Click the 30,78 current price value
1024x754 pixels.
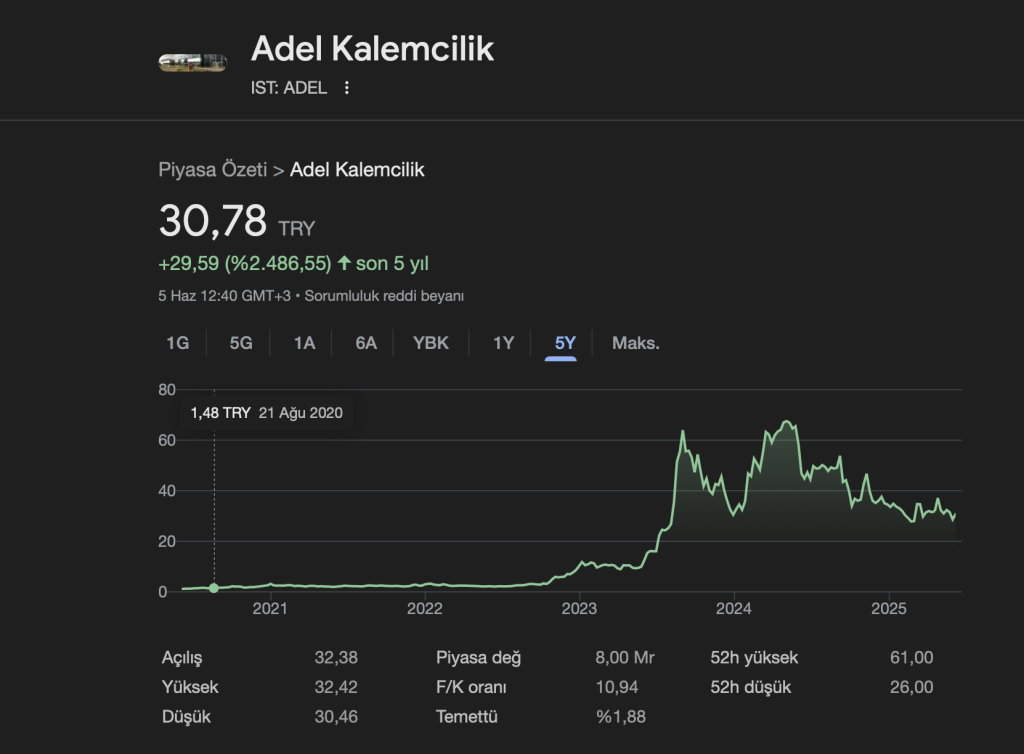click(213, 221)
